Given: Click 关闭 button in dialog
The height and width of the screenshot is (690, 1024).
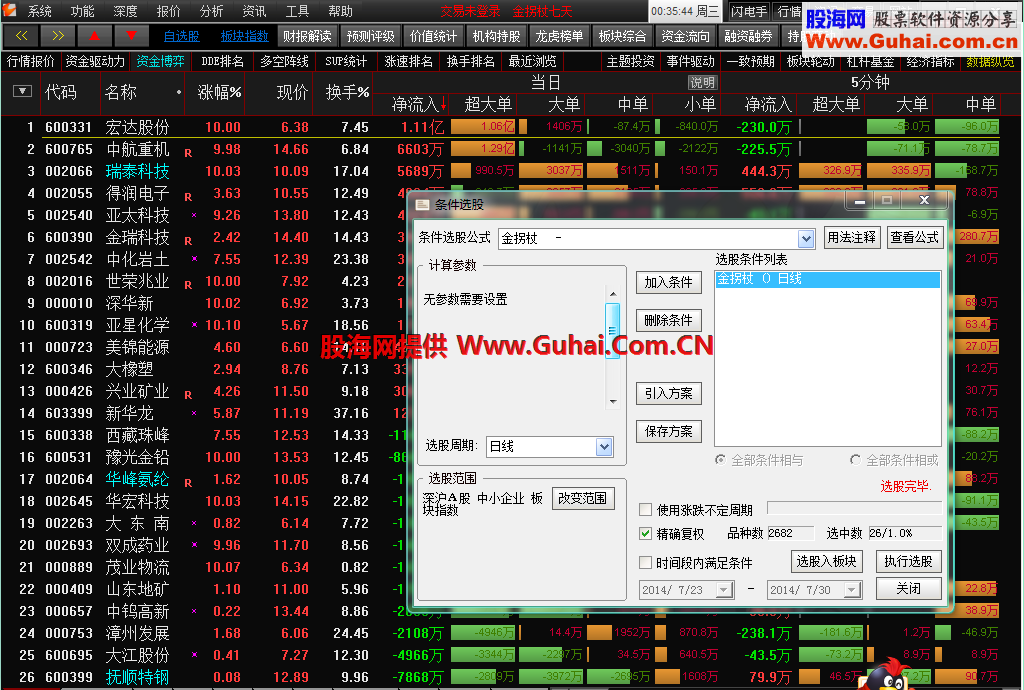Looking at the screenshot, I should tap(908, 589).
